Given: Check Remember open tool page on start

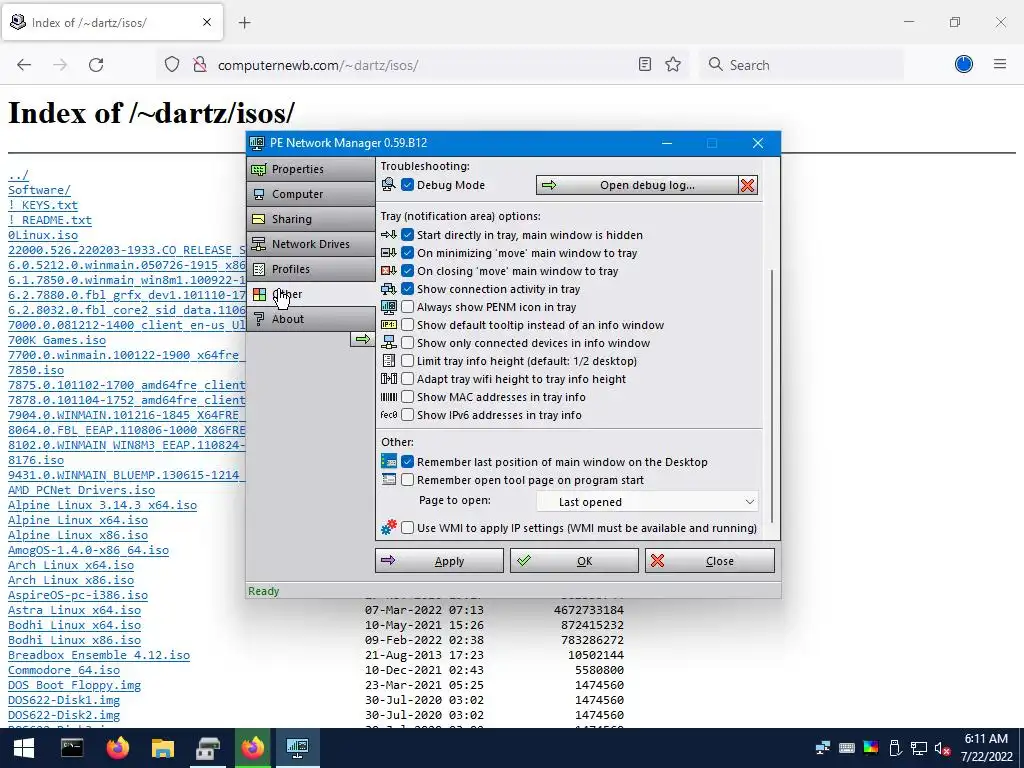Looking at the screenshot, I should coord(408,480).
